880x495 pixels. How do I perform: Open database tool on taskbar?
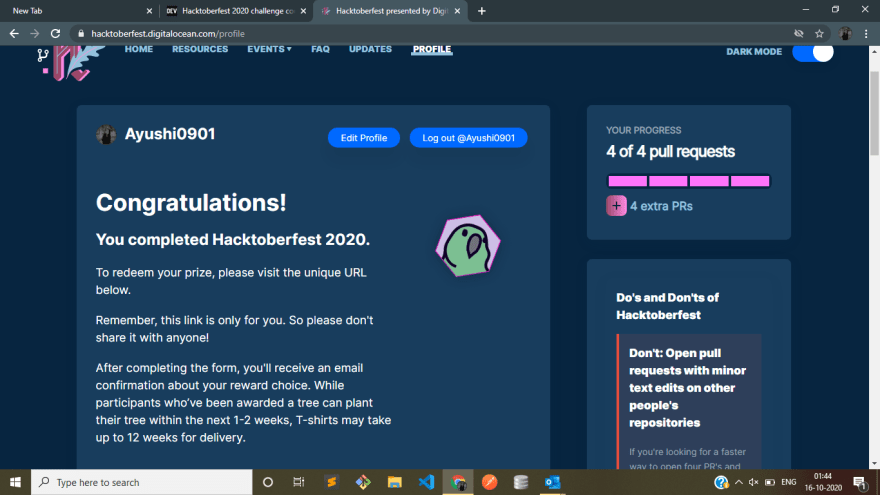tap(521, 482)
